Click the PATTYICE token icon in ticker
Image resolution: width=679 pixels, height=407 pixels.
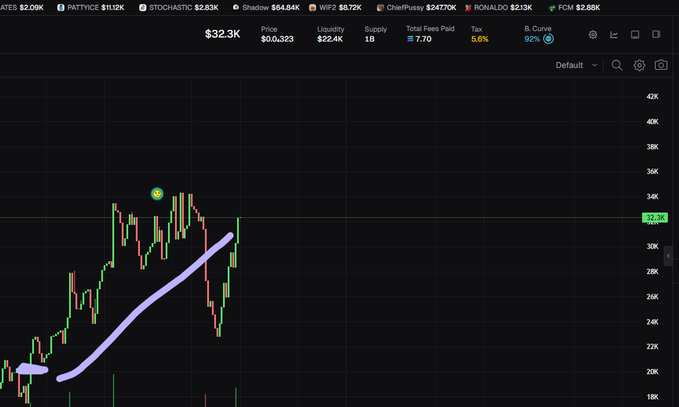tap(61, 8)
